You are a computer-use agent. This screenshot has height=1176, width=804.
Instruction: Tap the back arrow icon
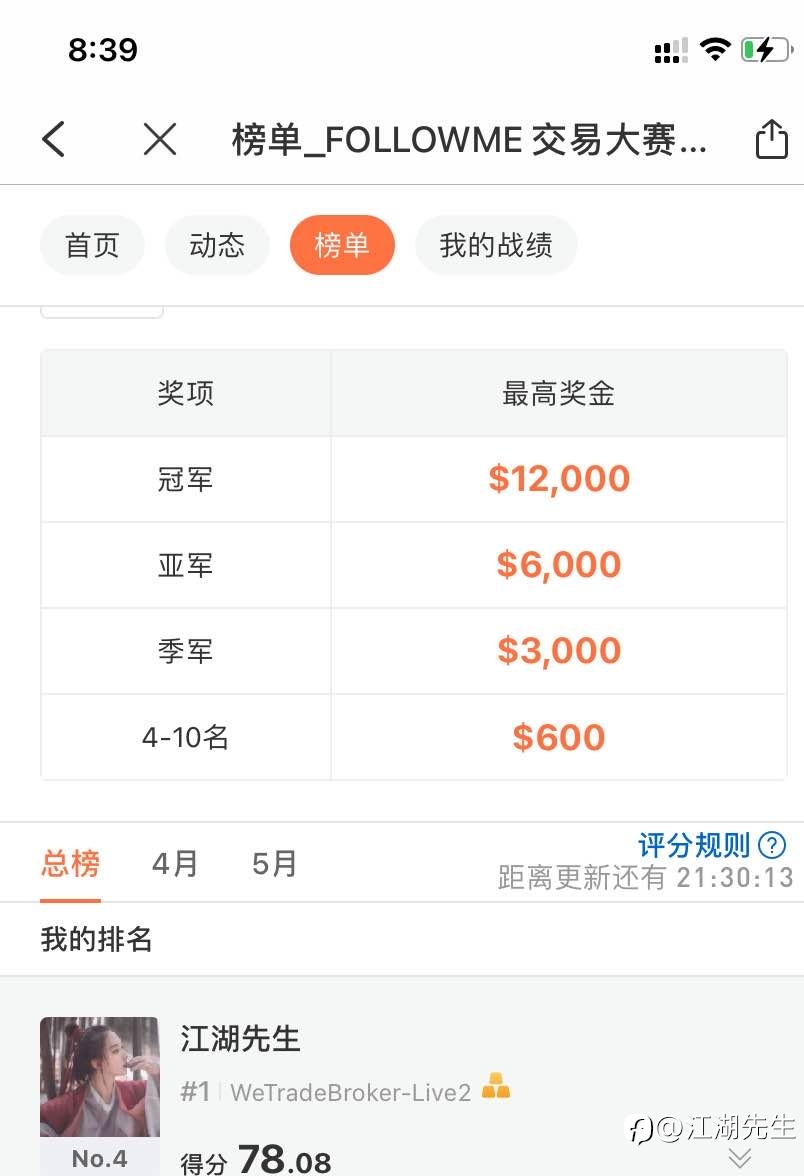[x=53, y=139]
